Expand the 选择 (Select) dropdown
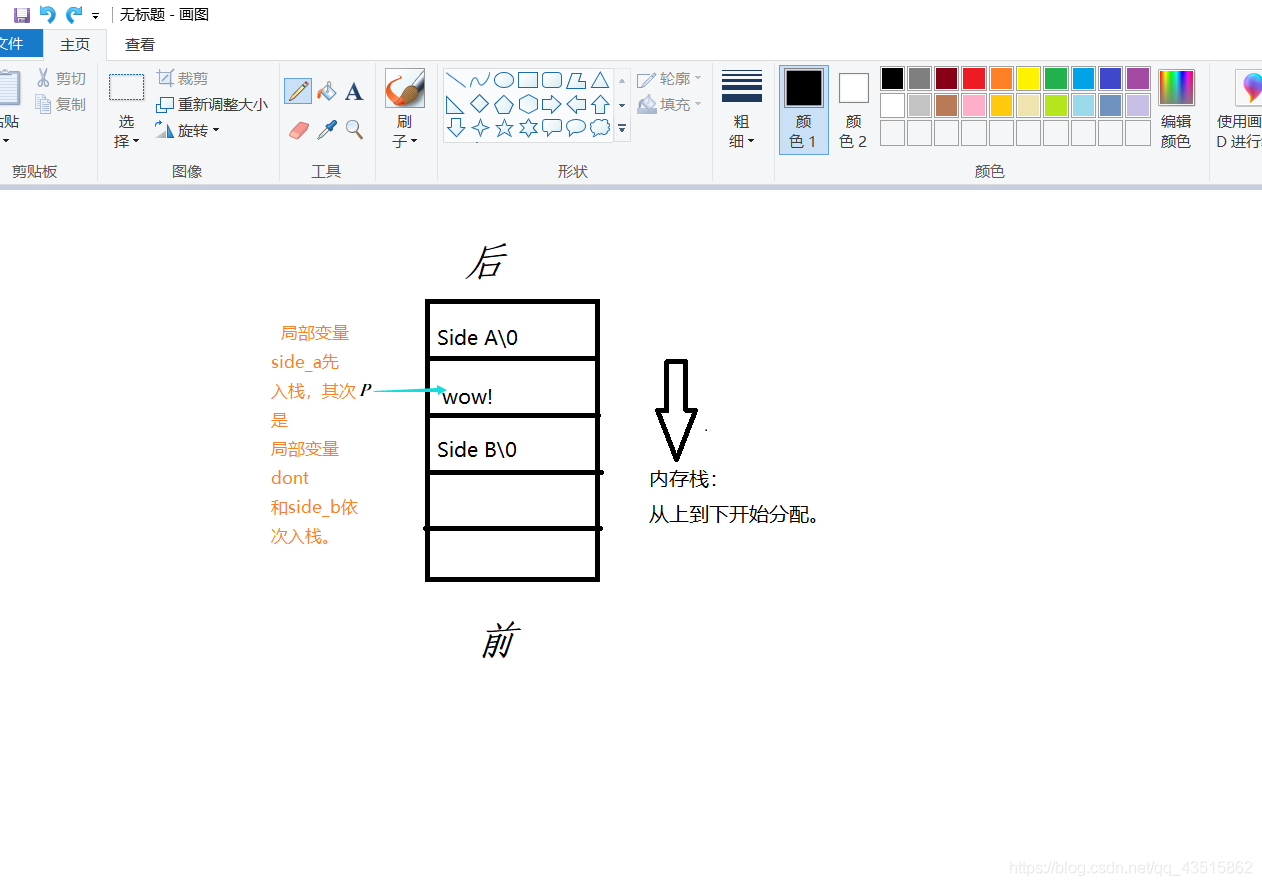Screen dimensions: 1262x886 pyautogui.click(x=127, y=131)
